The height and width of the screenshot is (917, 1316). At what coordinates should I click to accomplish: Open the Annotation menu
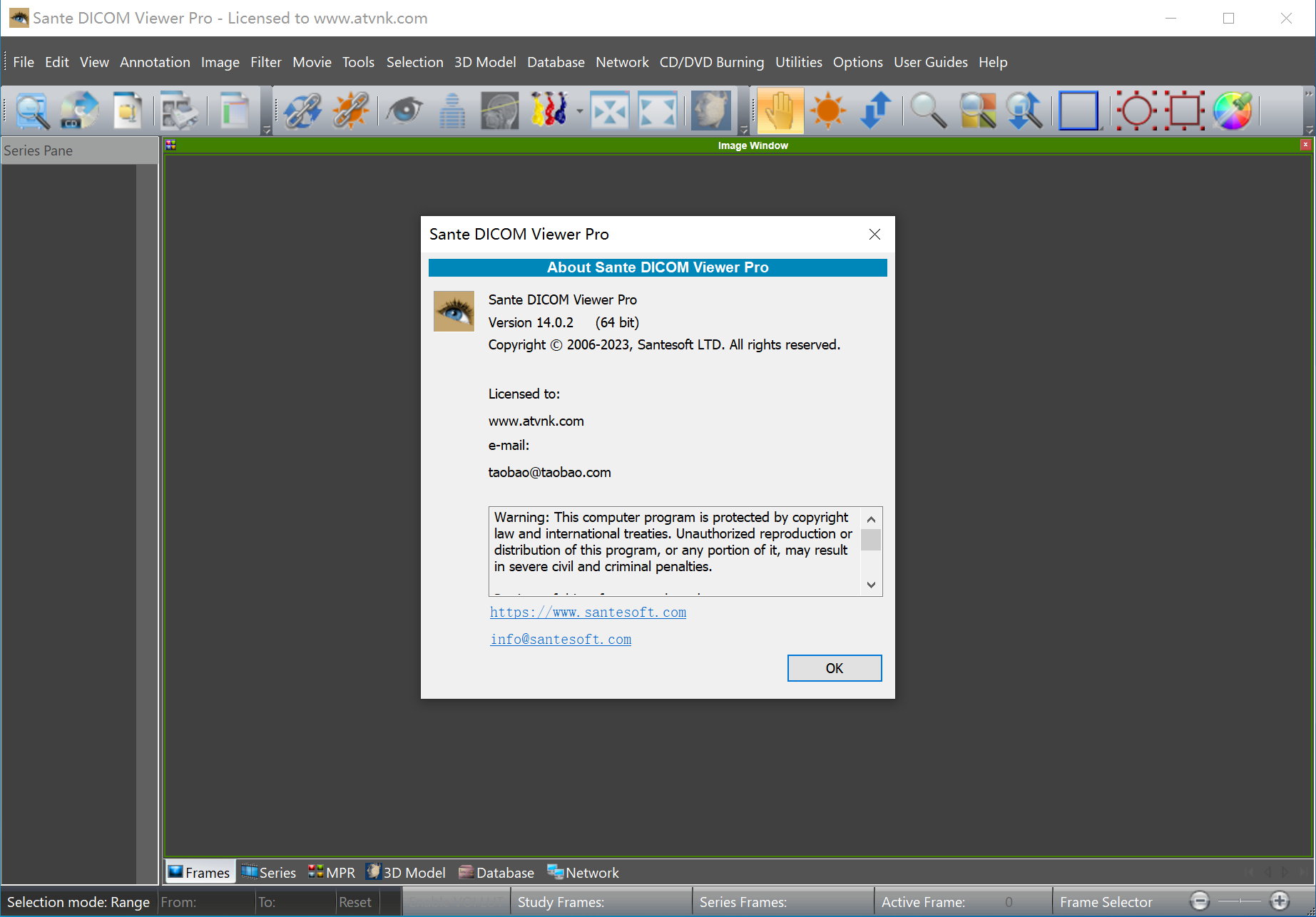click(x=155, y=62)
